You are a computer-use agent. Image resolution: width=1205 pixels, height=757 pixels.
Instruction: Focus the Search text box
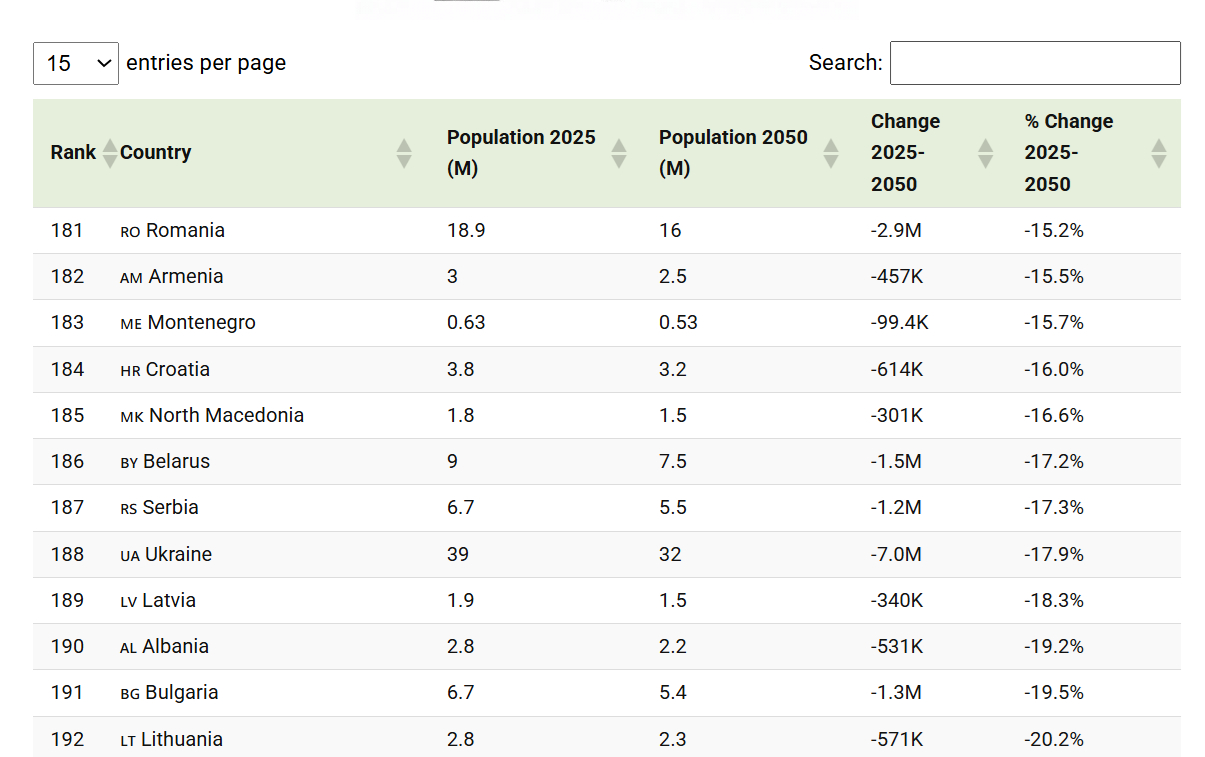[x=1035, y=63]
